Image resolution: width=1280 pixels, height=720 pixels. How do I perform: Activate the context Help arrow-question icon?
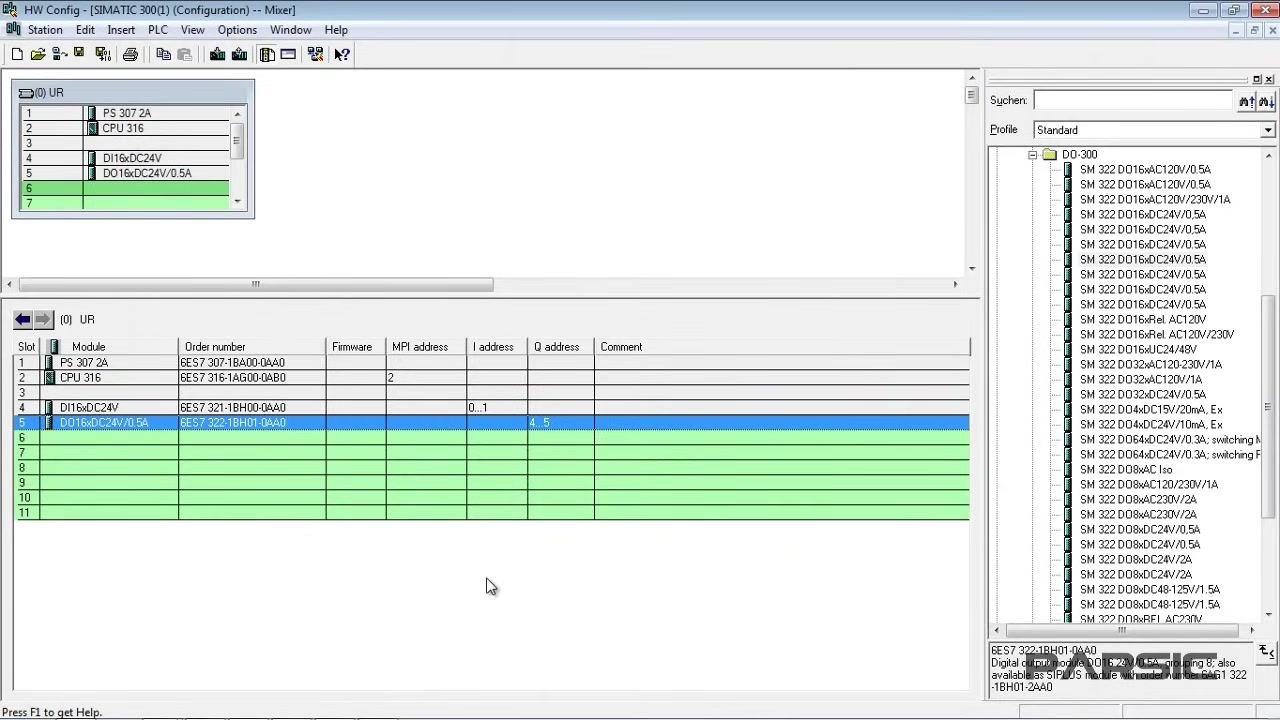coord(342,54)
